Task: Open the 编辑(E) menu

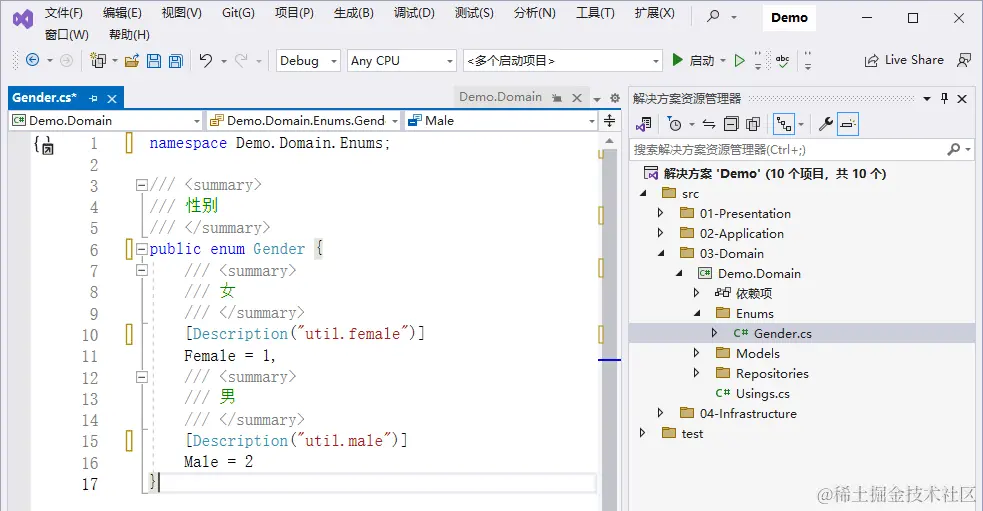Action: point(122,13)
